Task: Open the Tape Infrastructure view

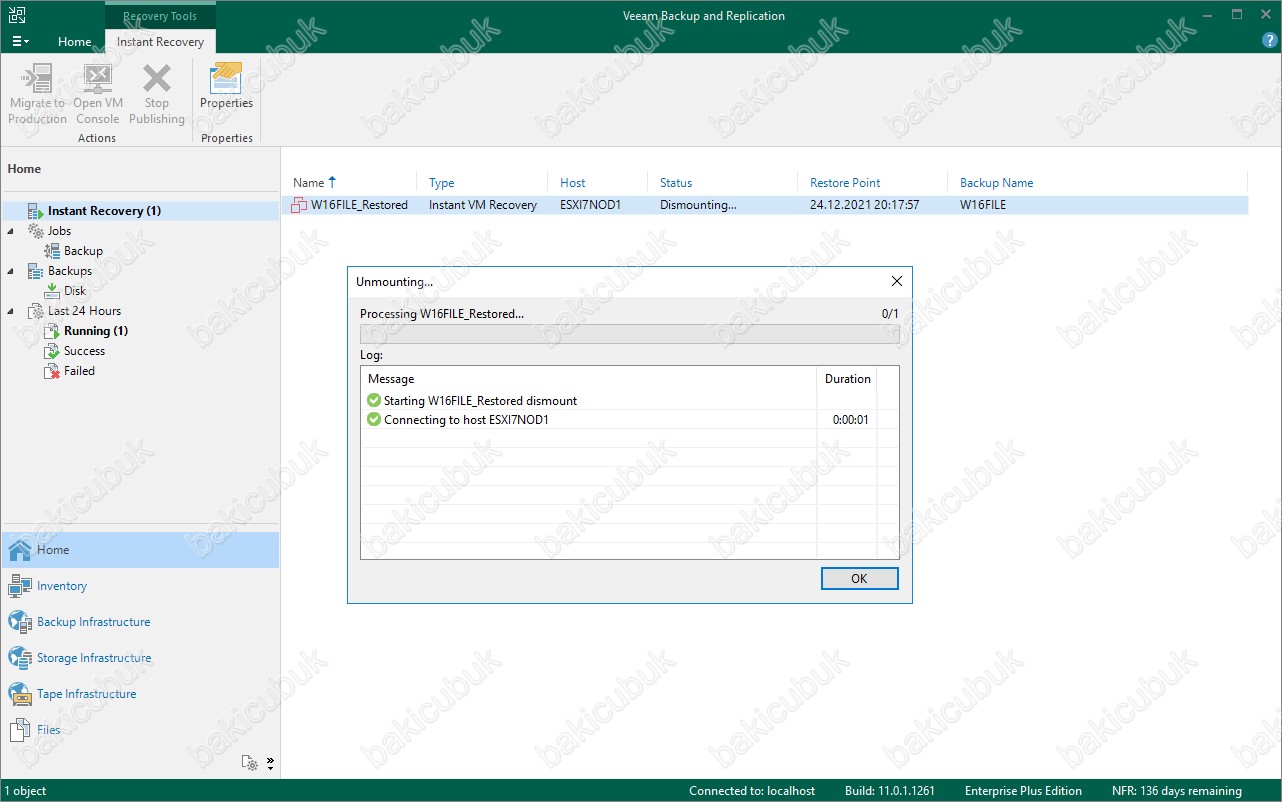Action: [x=87, y=694]
